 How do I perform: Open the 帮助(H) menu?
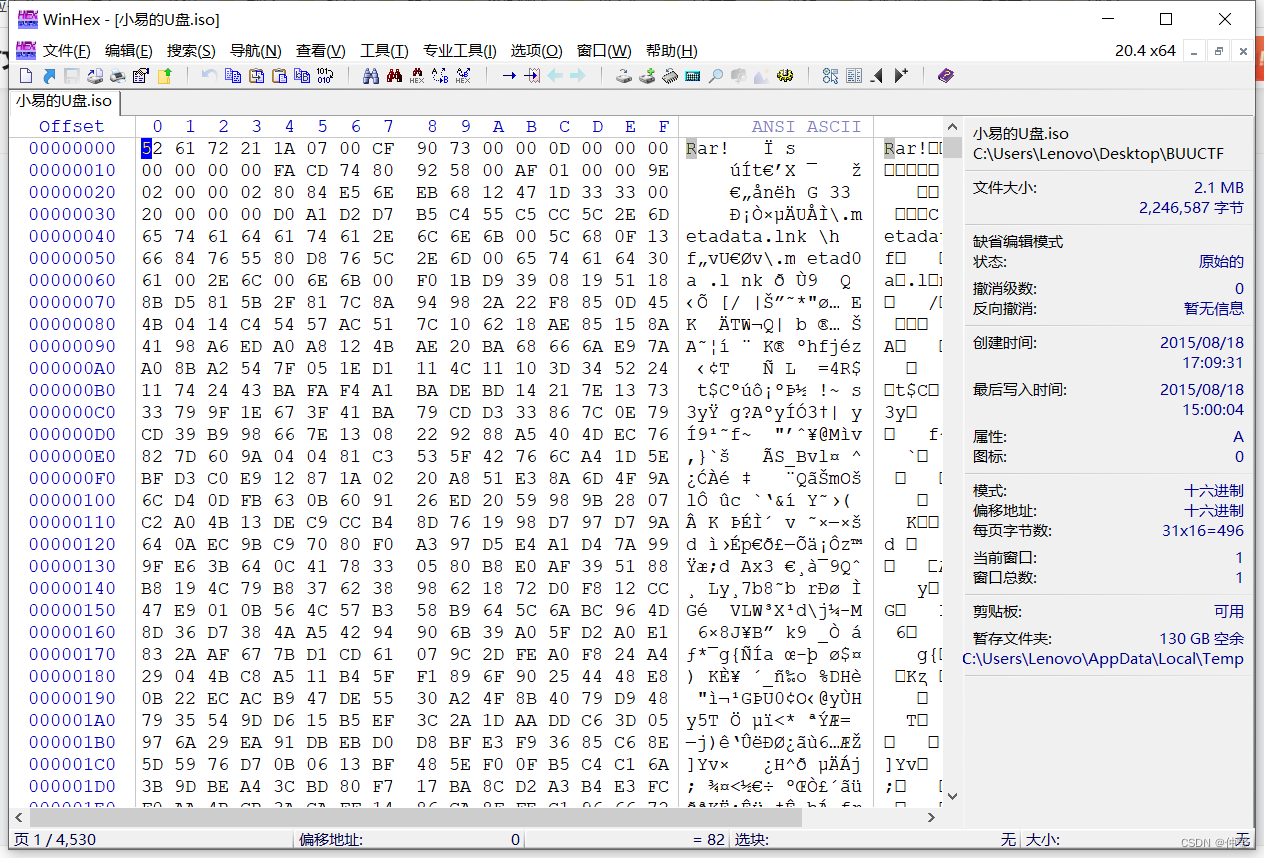click(672, 51)
